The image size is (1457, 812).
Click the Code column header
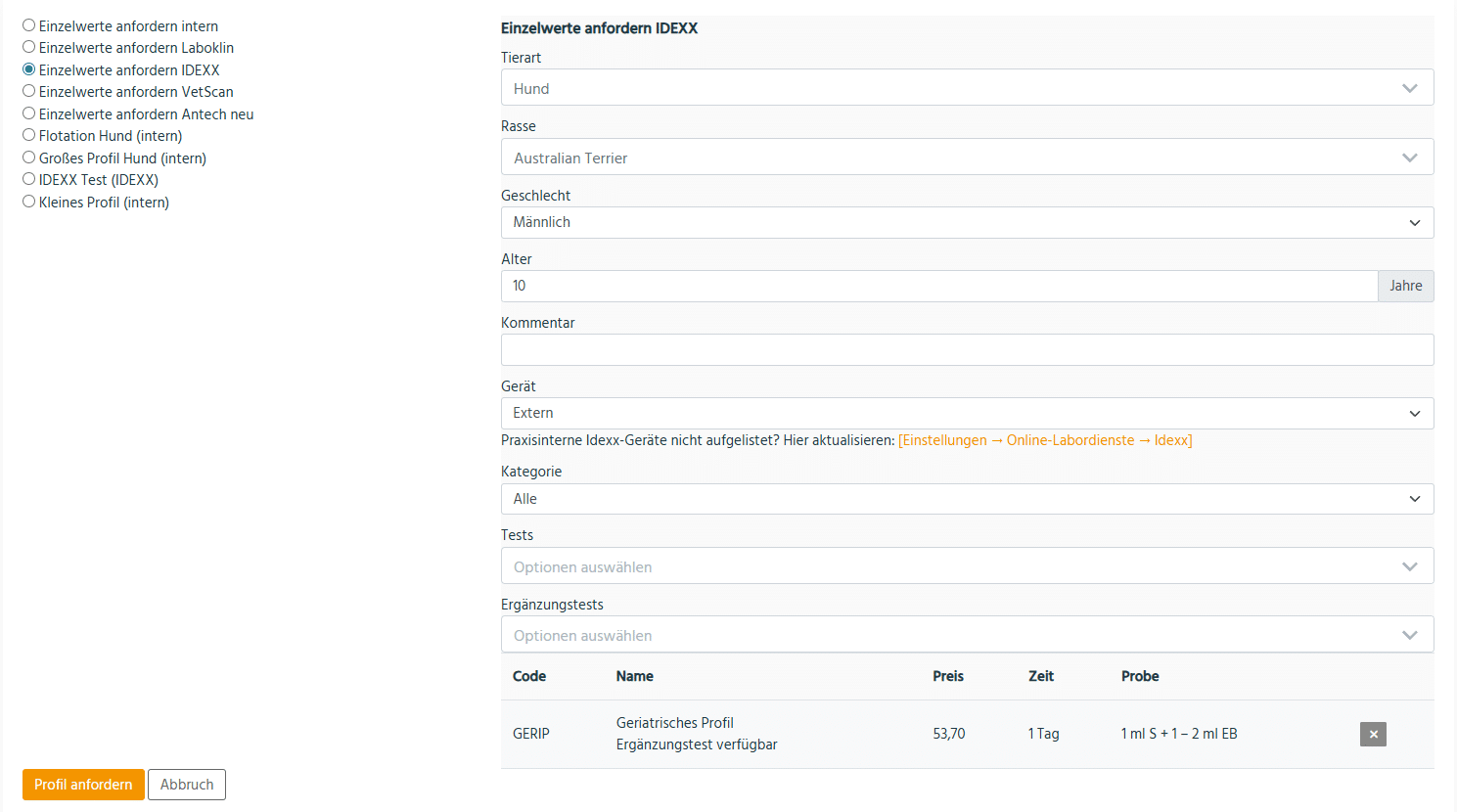pos(529,676)
